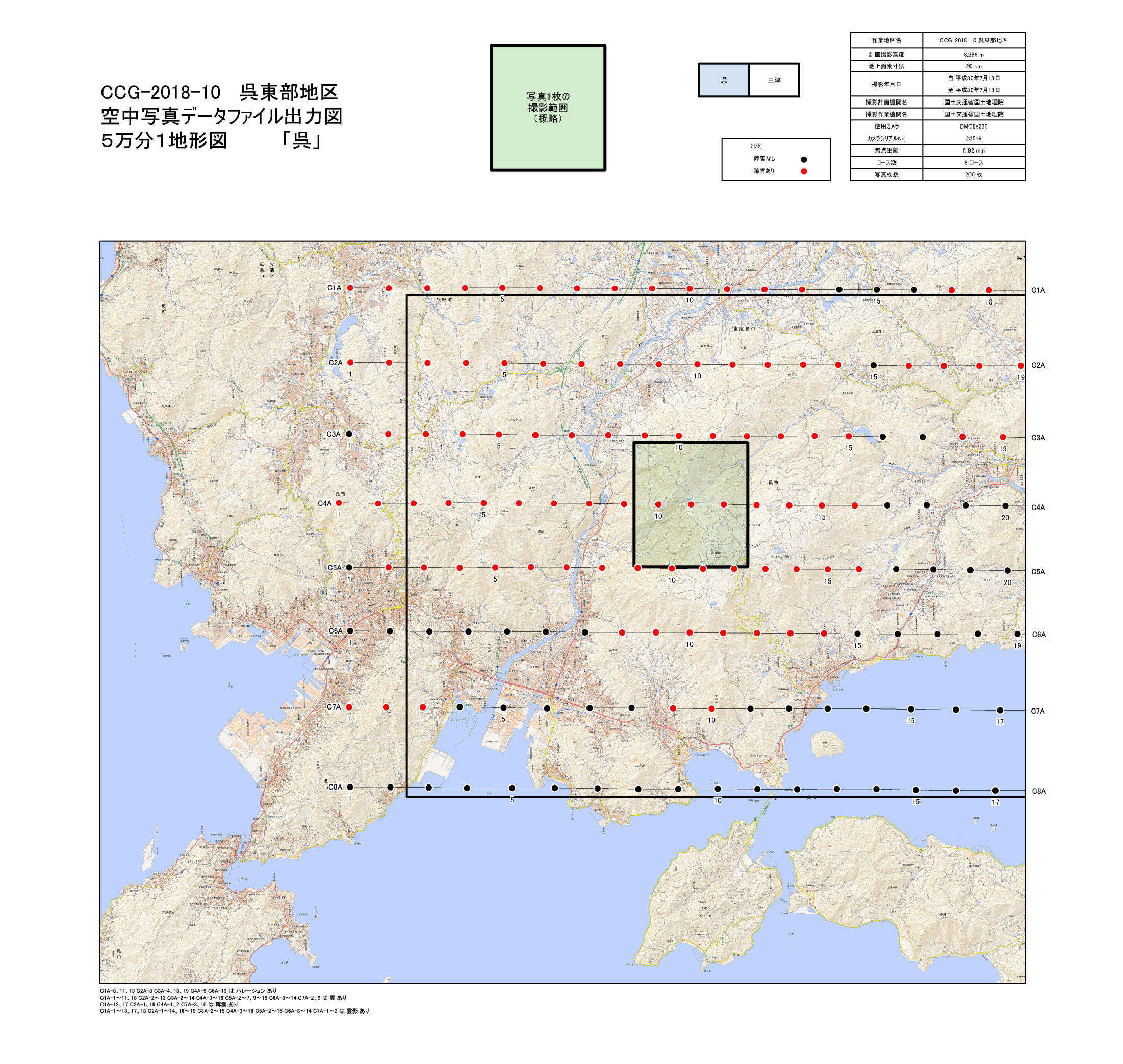The image size is (1123, 1064).
Task: Click the f: 92 mm value
Action: click(973, 150)
